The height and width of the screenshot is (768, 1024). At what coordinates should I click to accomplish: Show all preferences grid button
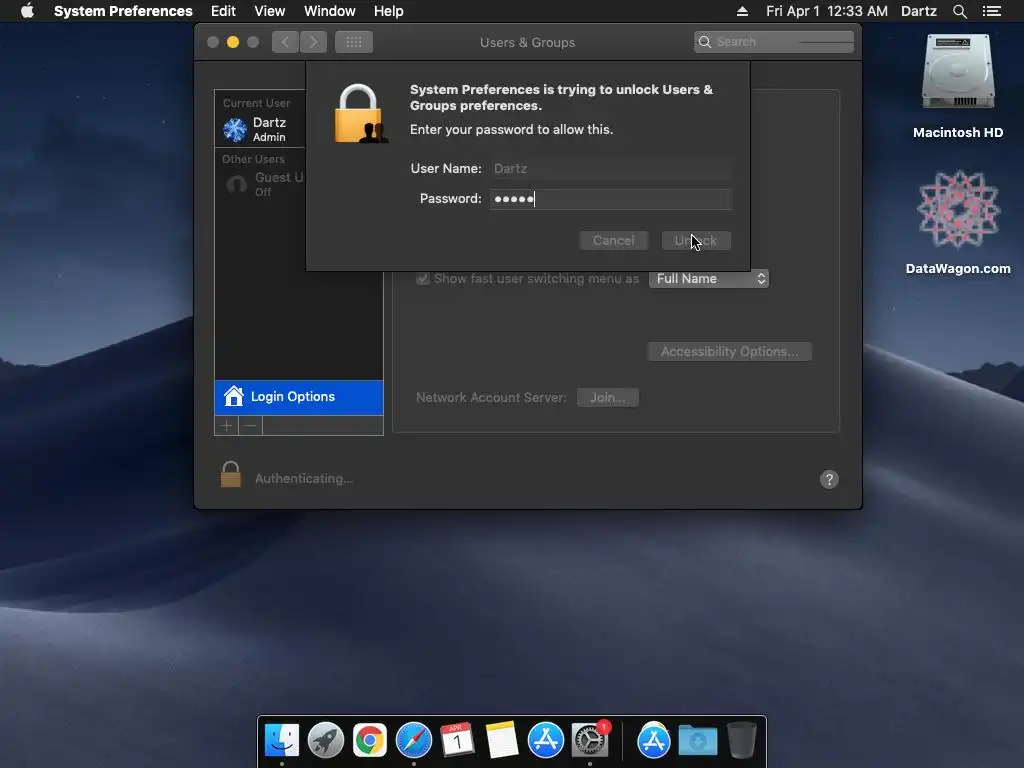pyautogui.click(x=354, y=42)
